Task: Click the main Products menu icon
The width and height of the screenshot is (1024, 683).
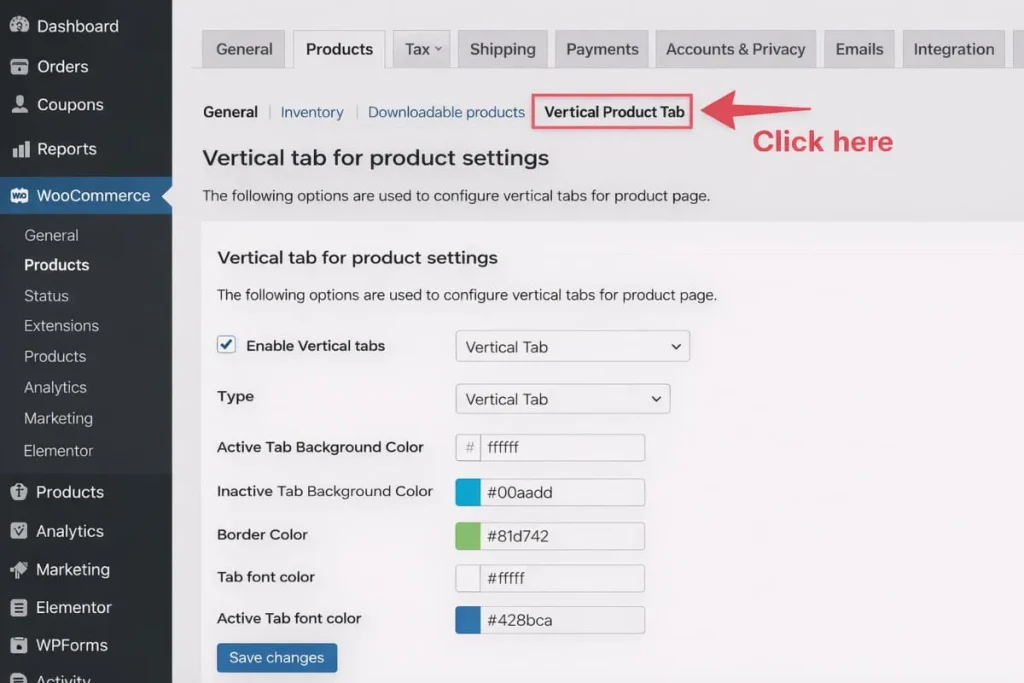Action: [x=19, y=492]
